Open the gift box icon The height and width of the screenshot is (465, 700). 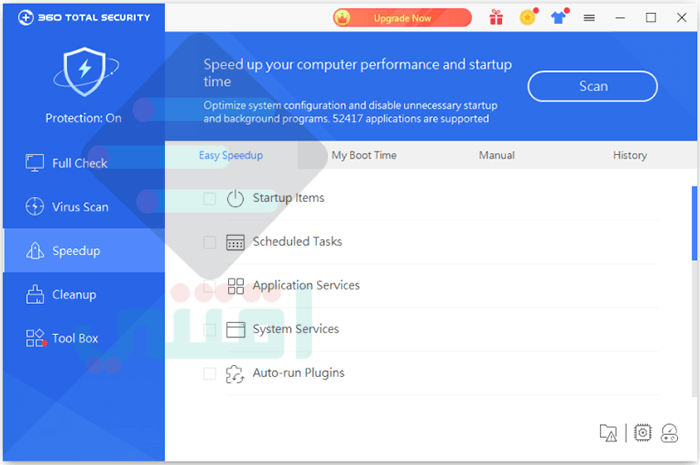(x=496, y=18)
